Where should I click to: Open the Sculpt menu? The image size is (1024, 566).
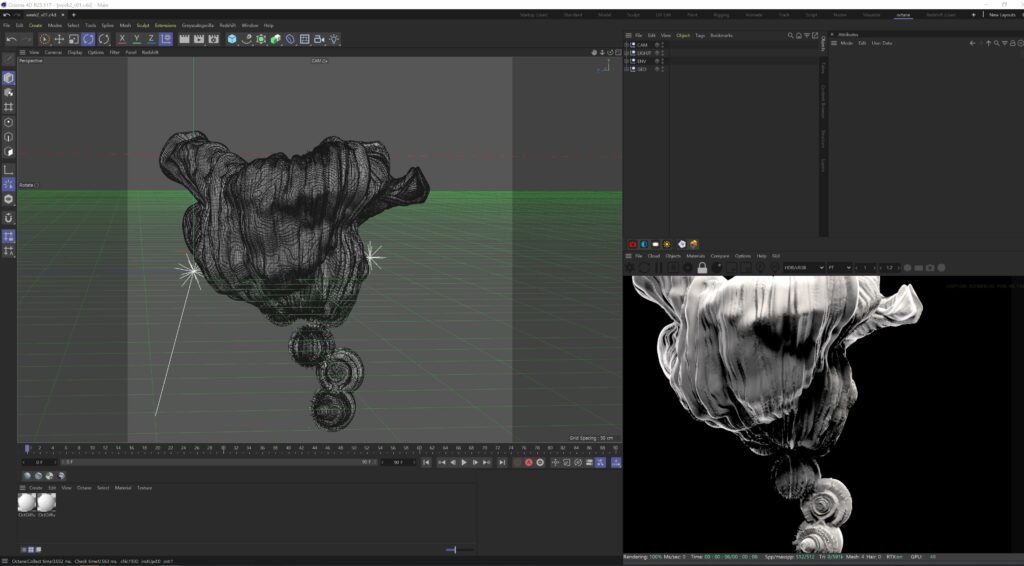tap(143, 25)
